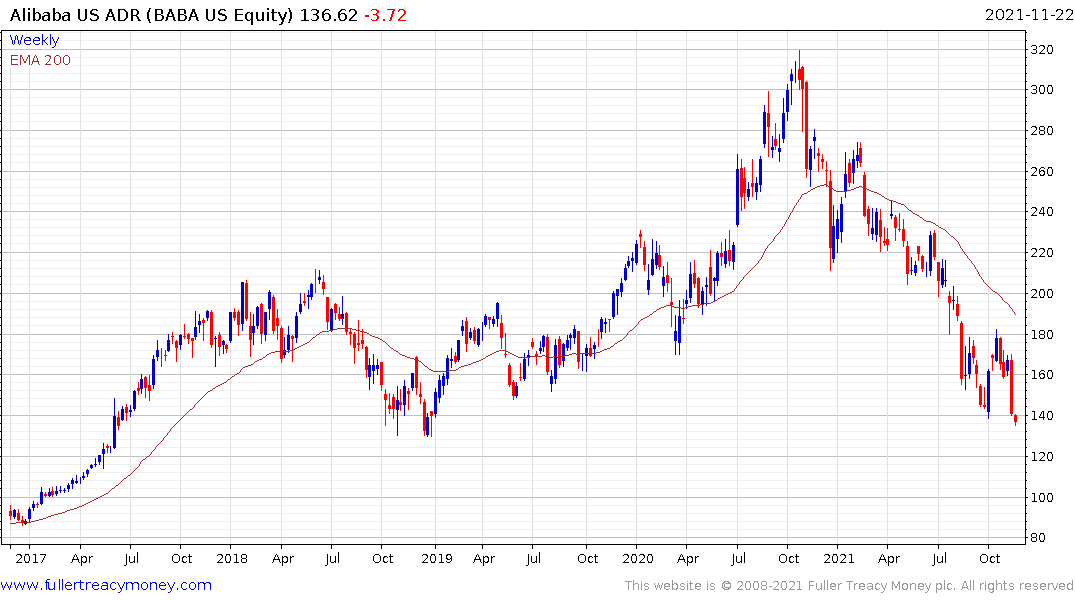The width and height of the screenshot is (1075, 600).
Task: Click the 100 price axis label
Action: (1042, 497)
